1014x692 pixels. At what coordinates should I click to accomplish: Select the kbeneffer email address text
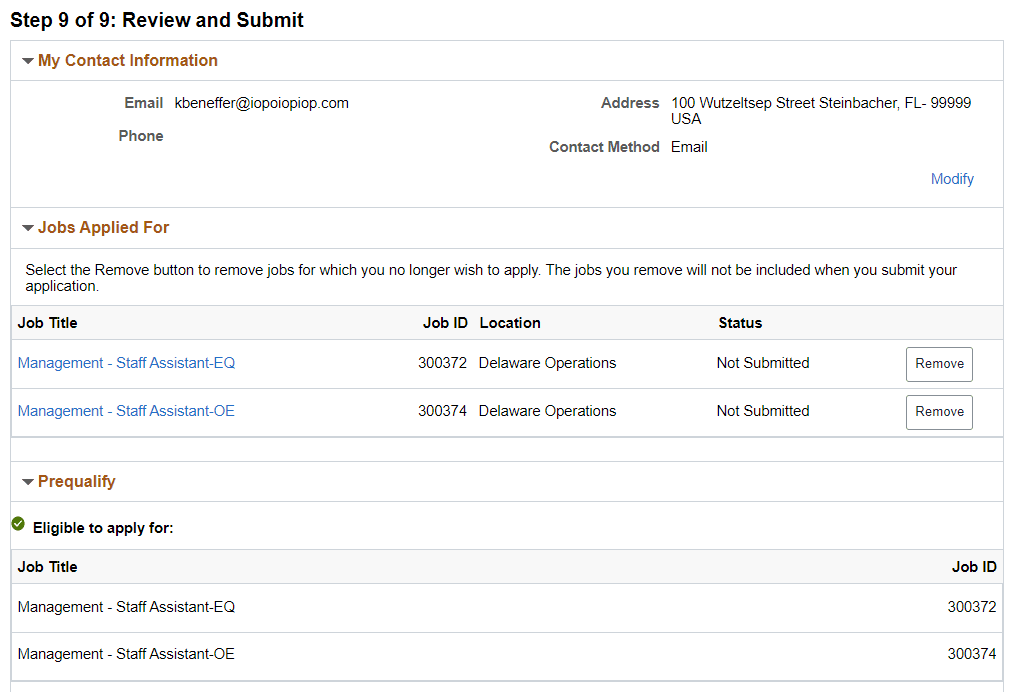[261, 103]
